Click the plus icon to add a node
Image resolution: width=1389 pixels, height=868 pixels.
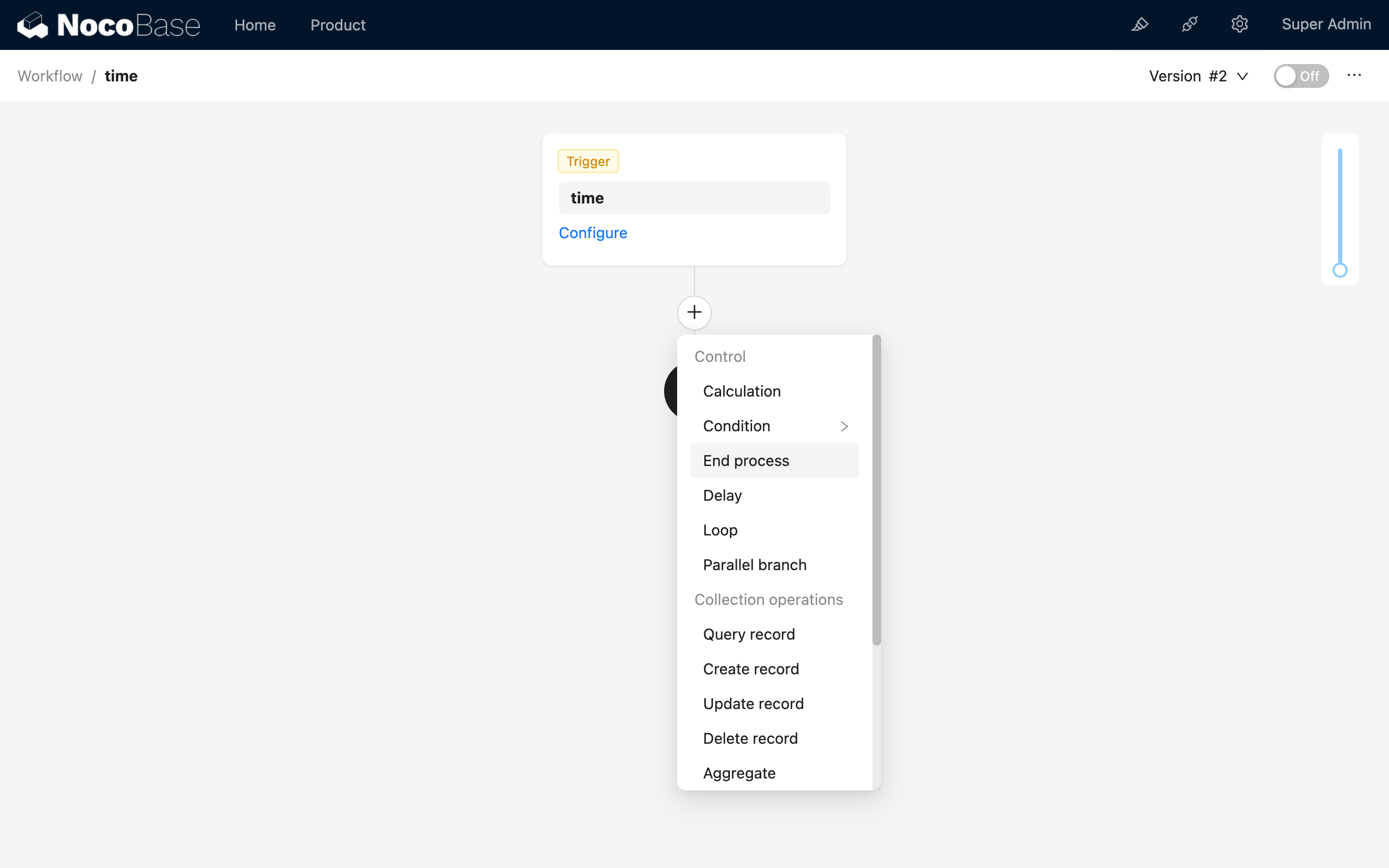694,312
